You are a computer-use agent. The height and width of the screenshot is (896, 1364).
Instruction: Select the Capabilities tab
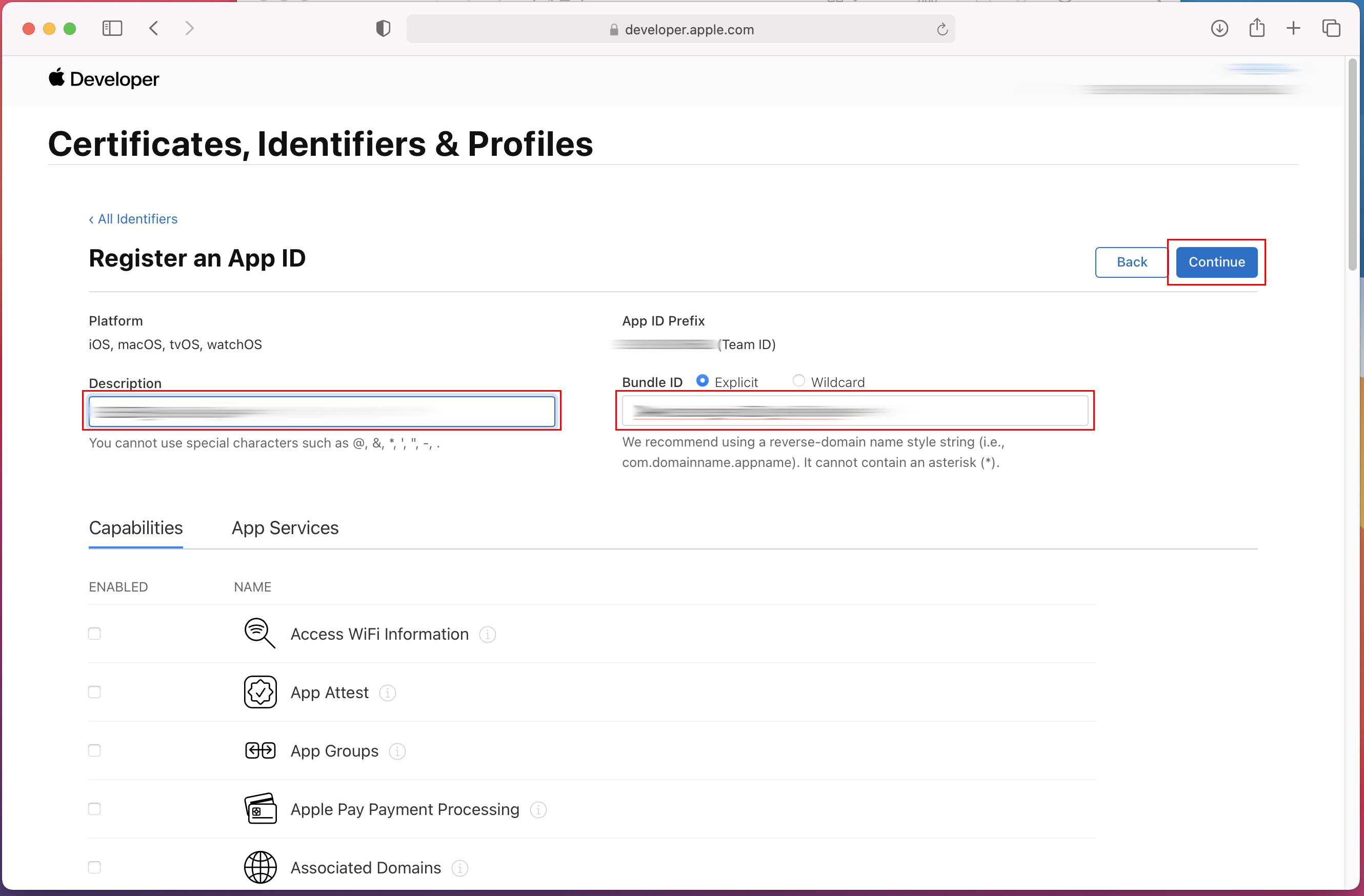136,527
